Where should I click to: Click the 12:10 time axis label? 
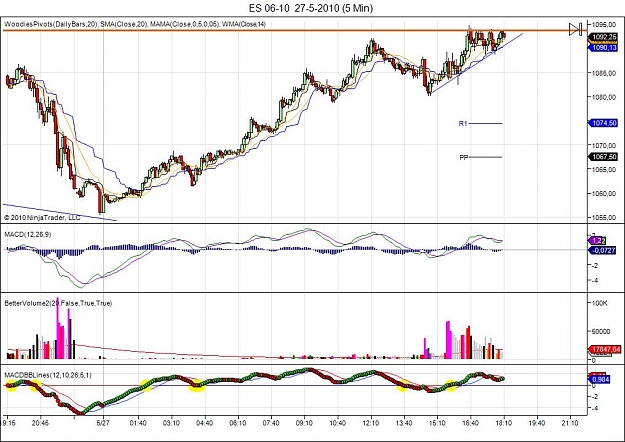371,423
